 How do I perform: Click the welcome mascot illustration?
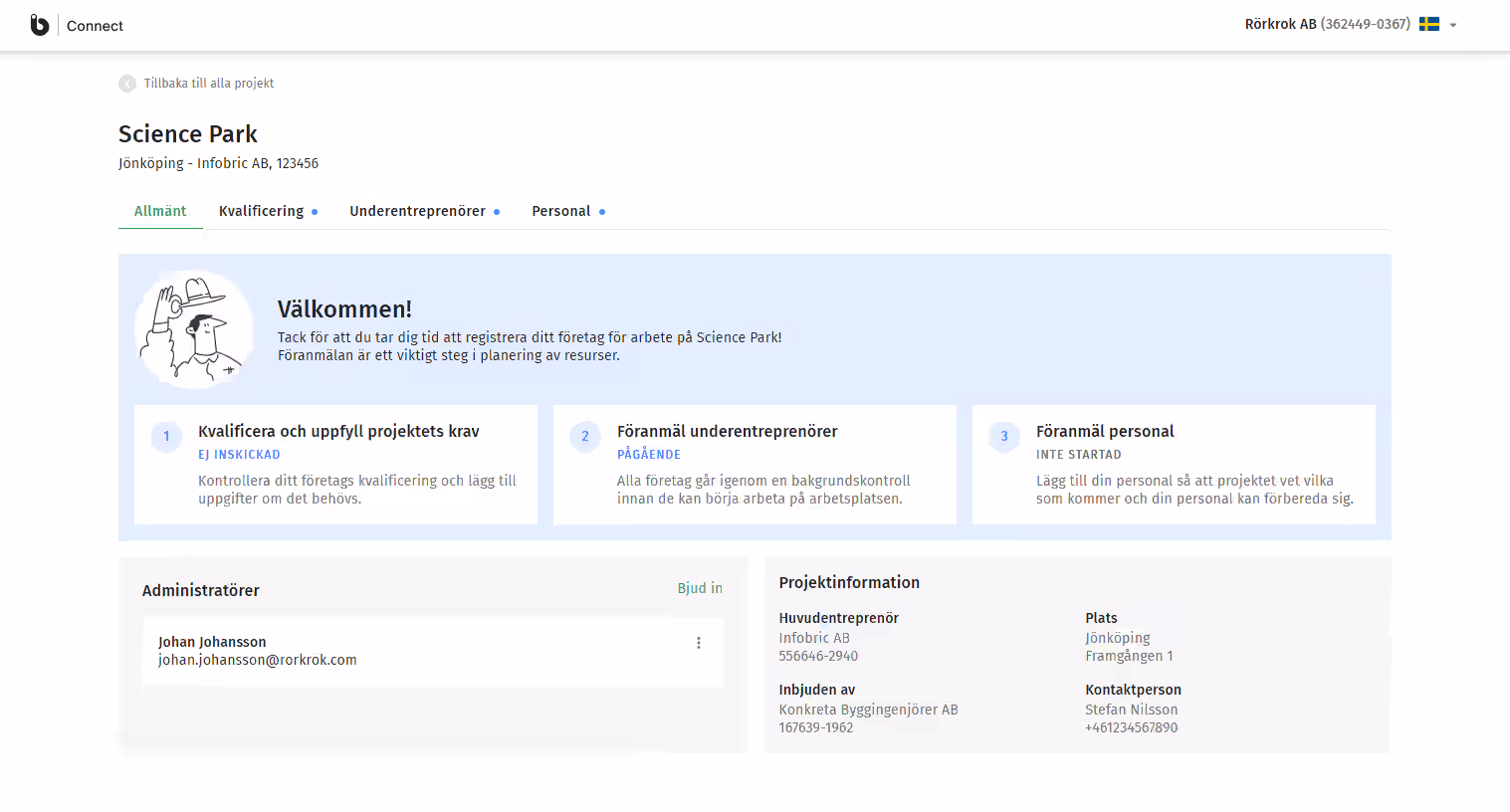pyautogui.click(x=195, y=329)
